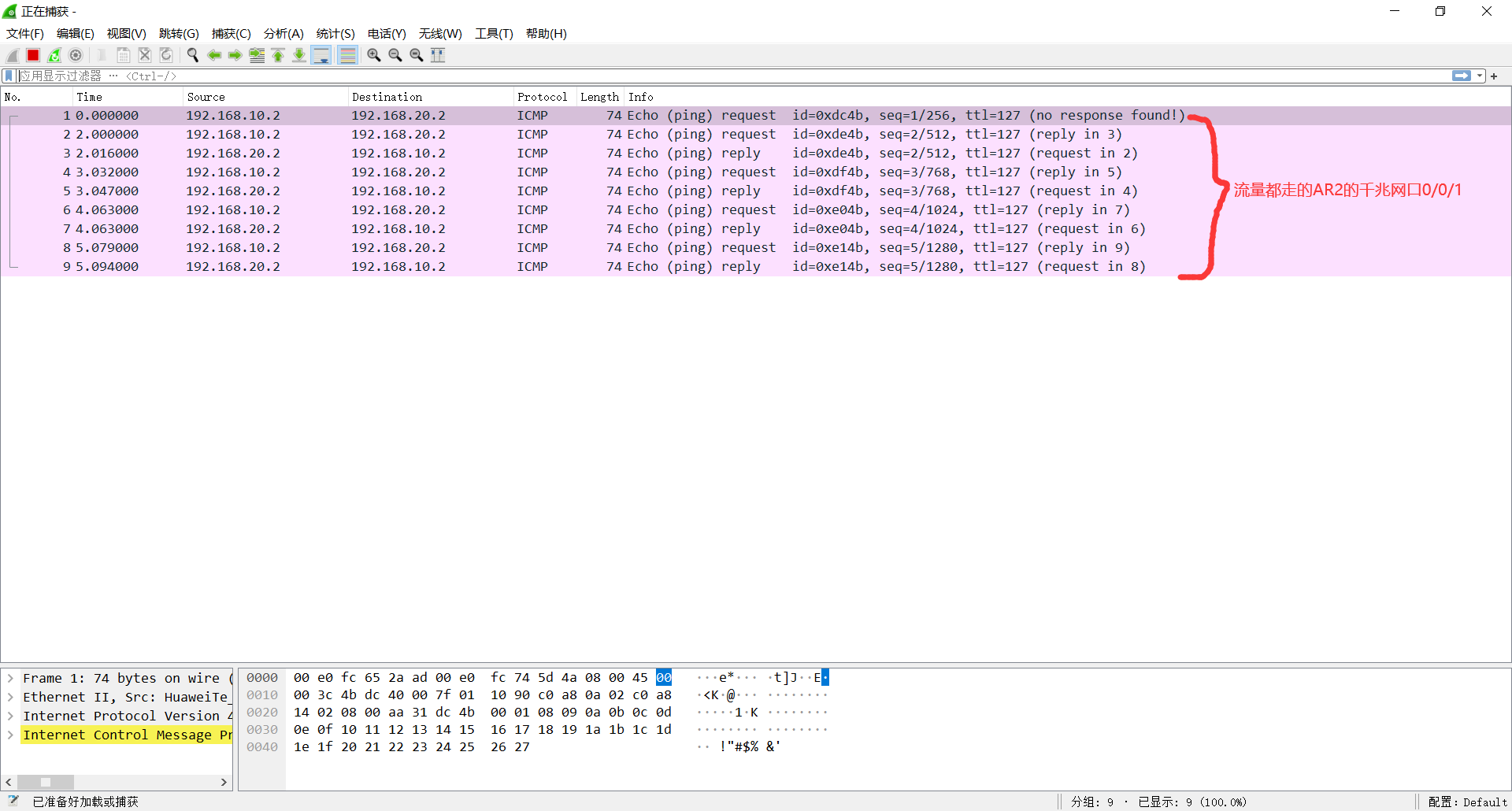1512x811 pixels.
Task: Reload the capture file icon
Action: pyautogui.click(x=166, y=55)
